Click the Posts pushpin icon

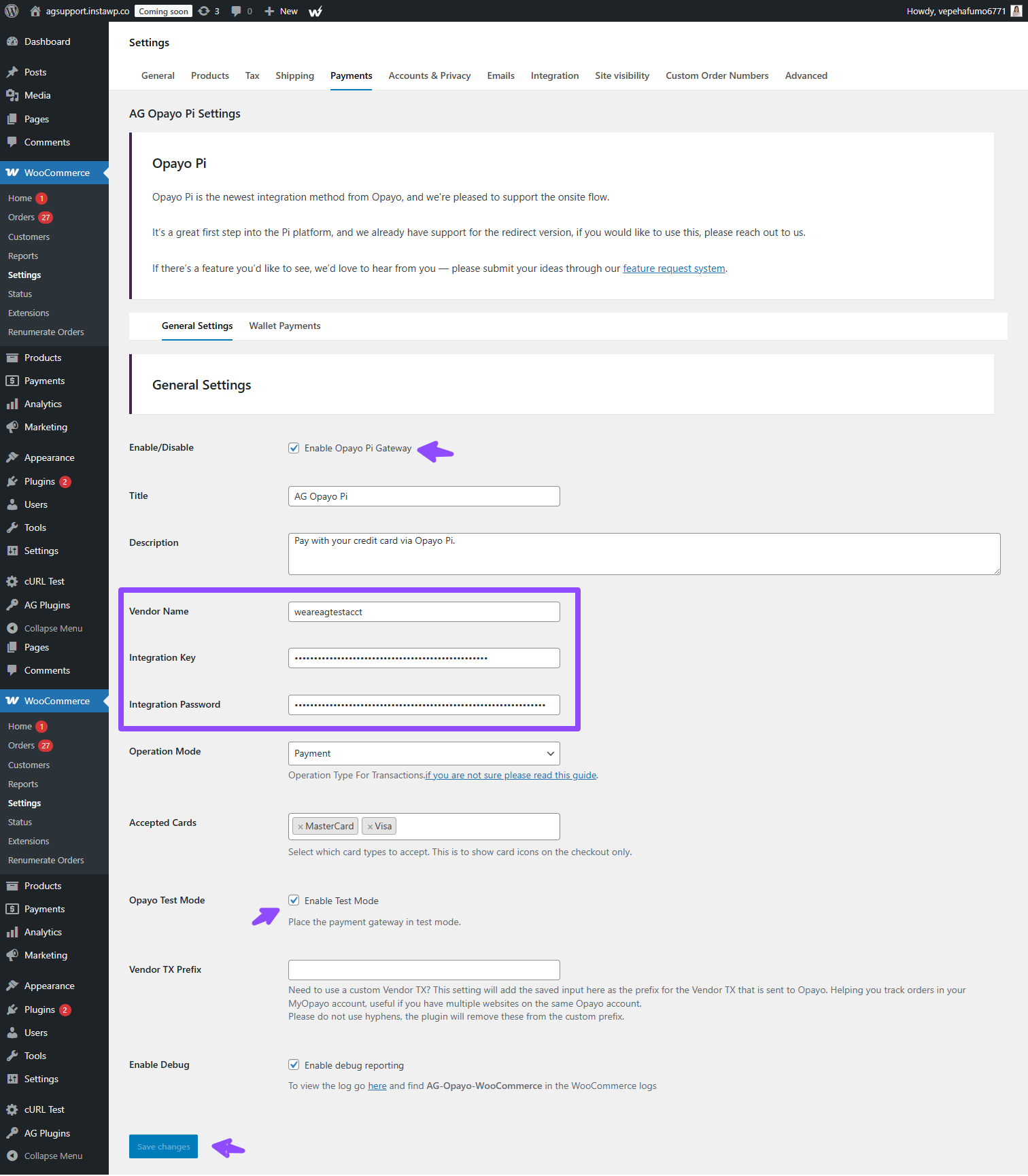pyautogui.click(x=12, y=72)
